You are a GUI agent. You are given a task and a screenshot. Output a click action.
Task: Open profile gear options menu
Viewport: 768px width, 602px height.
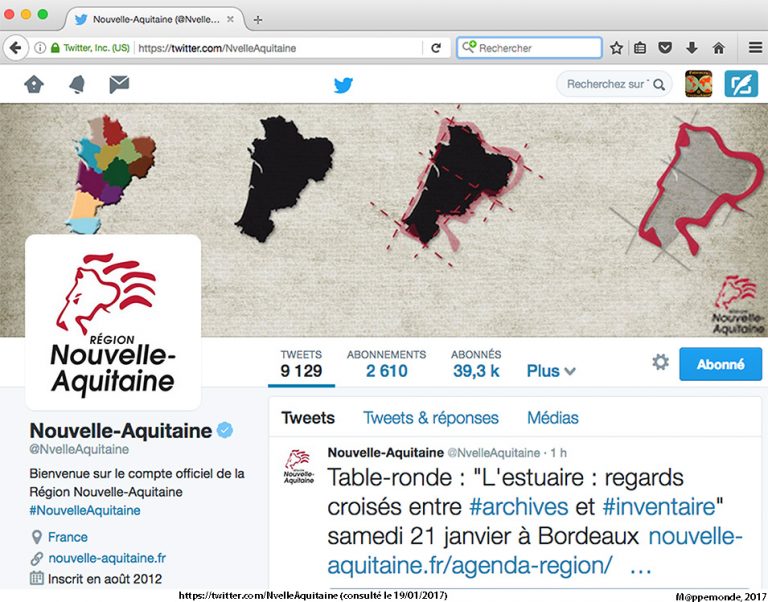[660, 362]
